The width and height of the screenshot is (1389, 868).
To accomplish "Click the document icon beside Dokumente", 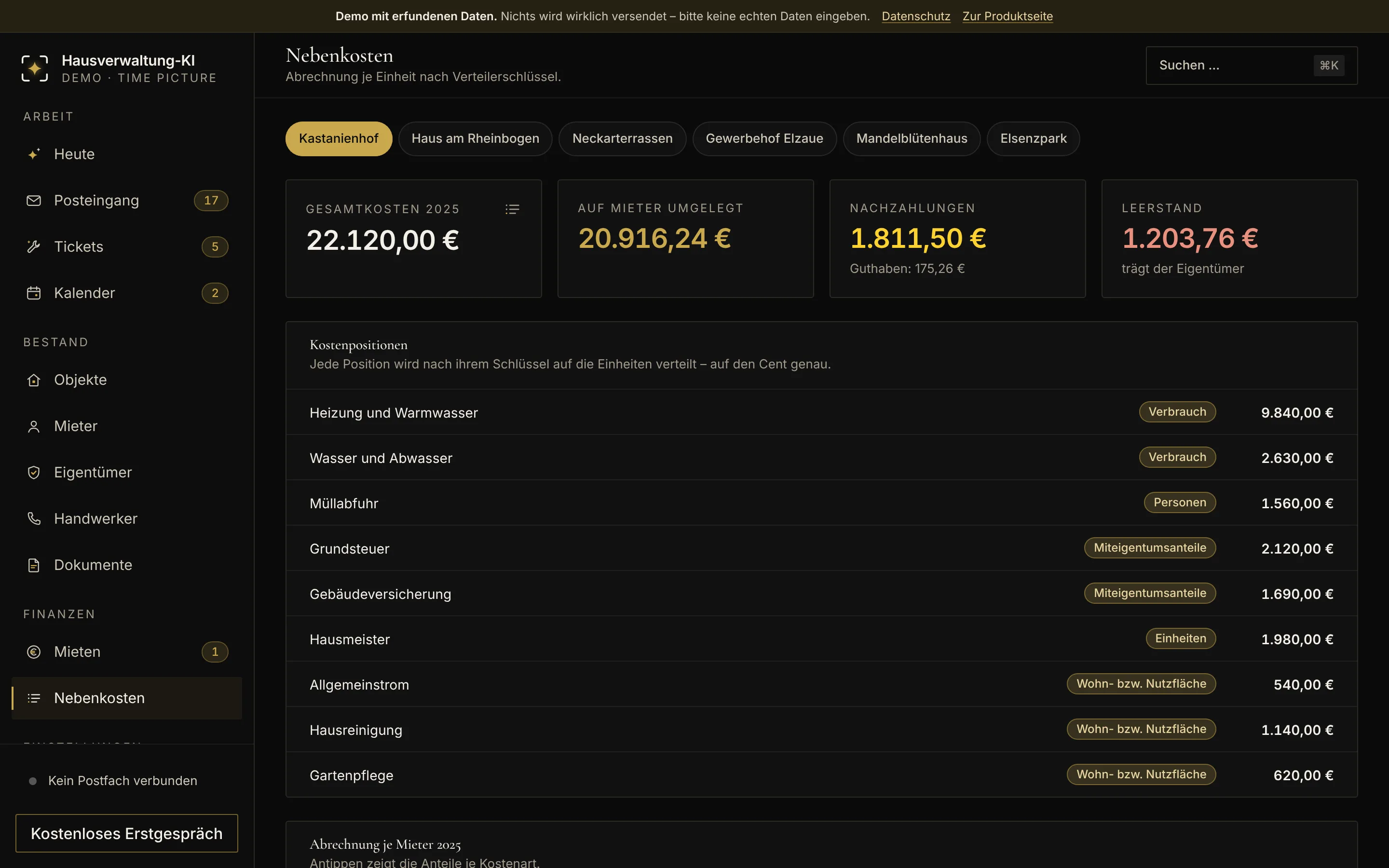I will tap(34, 565).
